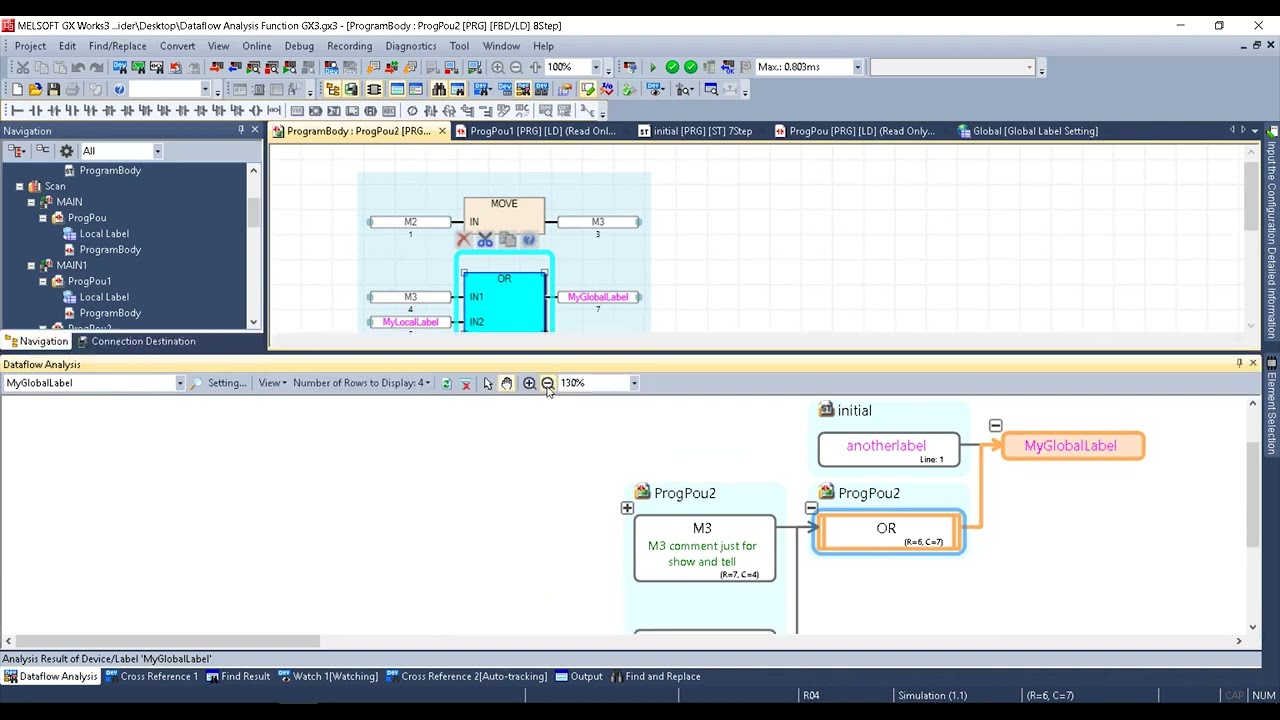This screenshot has width=1280, height=720.
Task: Collapse the Scan tree node
Action: (19, 186)
